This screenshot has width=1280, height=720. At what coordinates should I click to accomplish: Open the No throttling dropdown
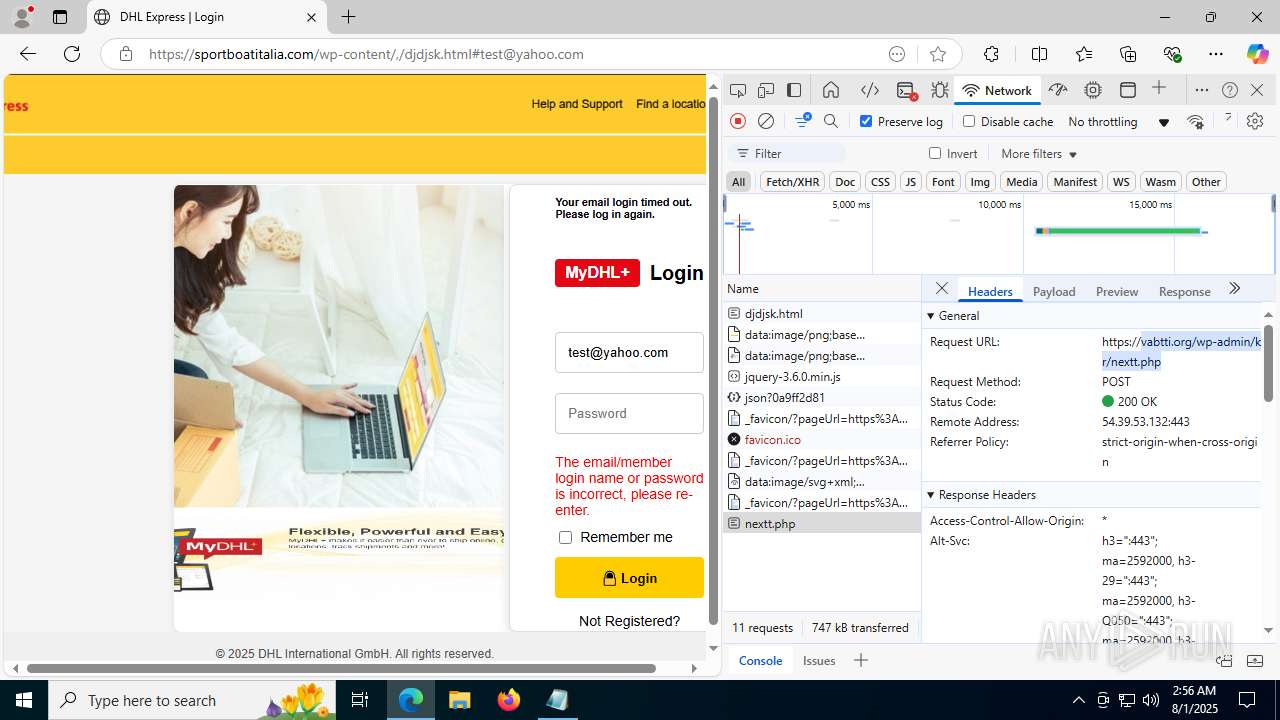pyautogui.click(x=1118, y=121)
